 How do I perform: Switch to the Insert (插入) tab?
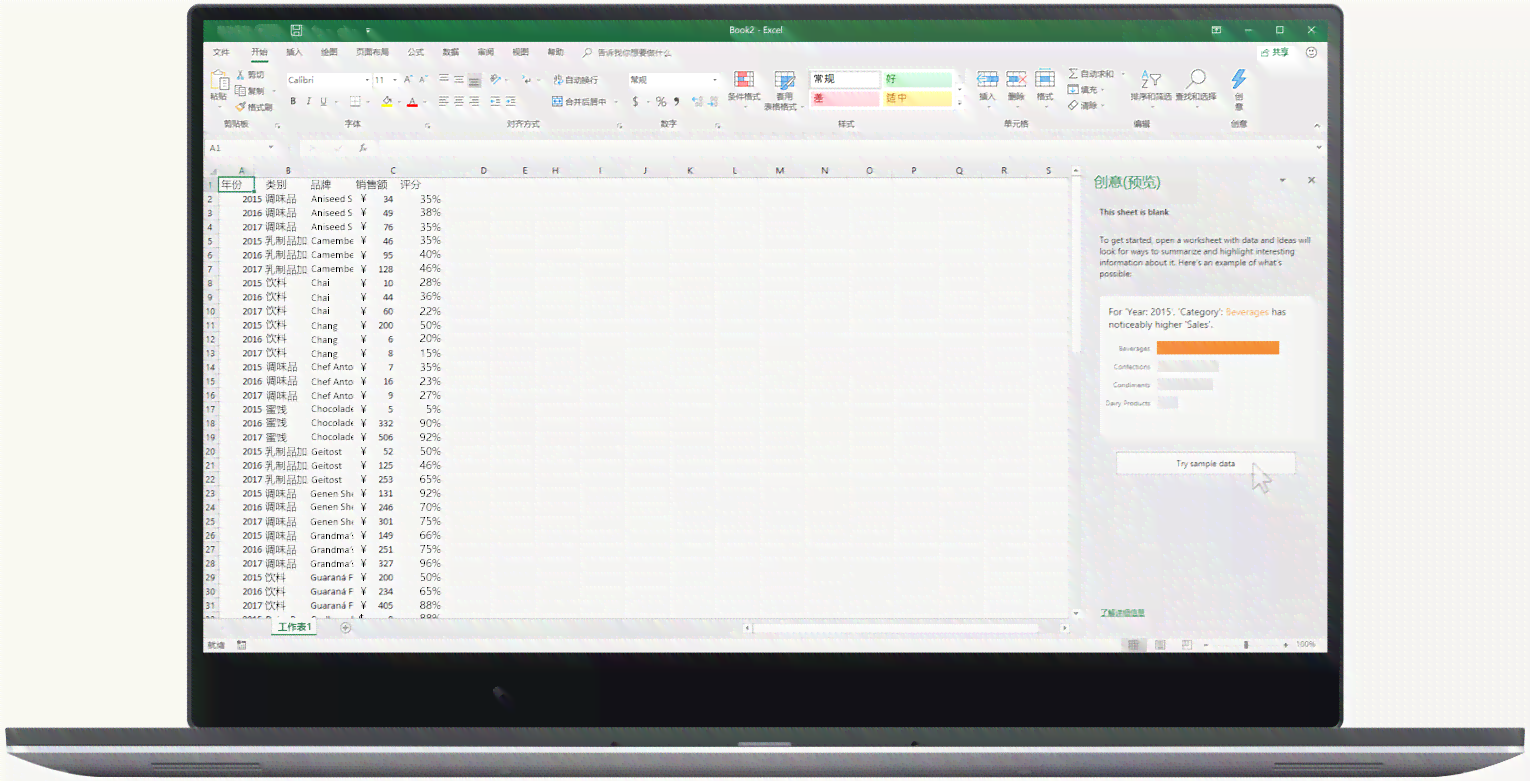click(x=294, y=52)
